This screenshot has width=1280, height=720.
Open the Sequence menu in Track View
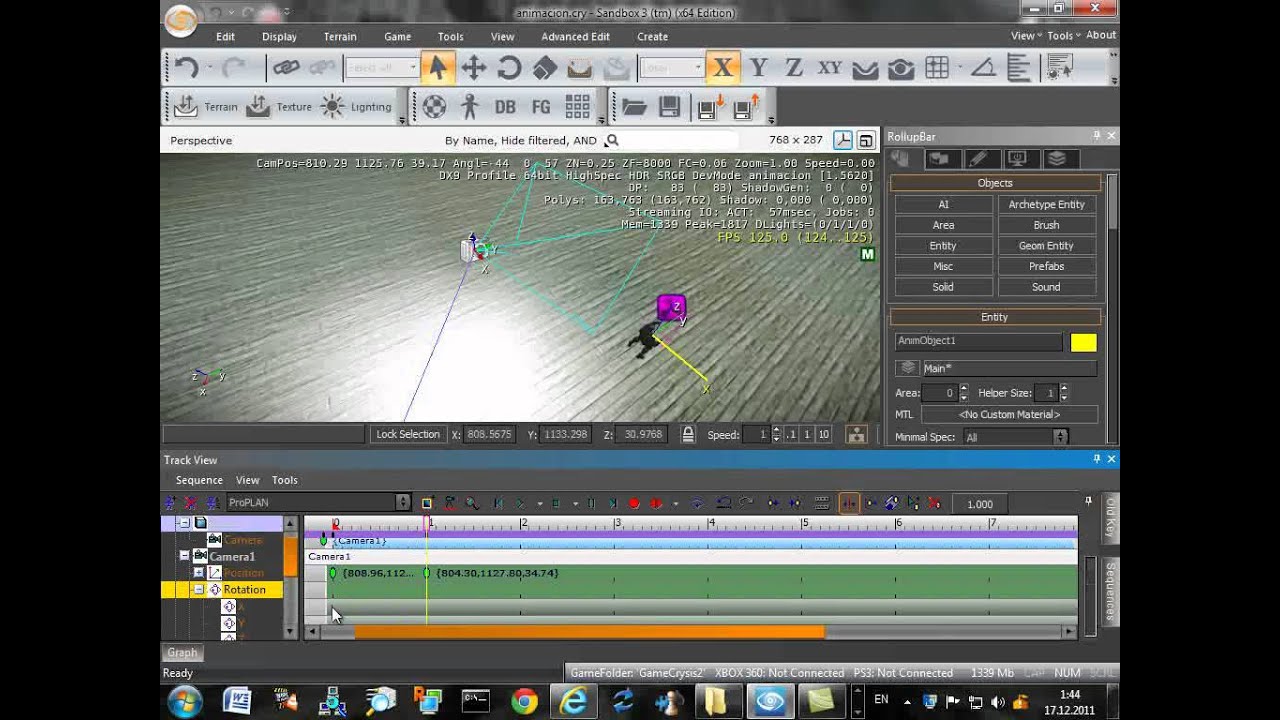(x=199, y=480)
